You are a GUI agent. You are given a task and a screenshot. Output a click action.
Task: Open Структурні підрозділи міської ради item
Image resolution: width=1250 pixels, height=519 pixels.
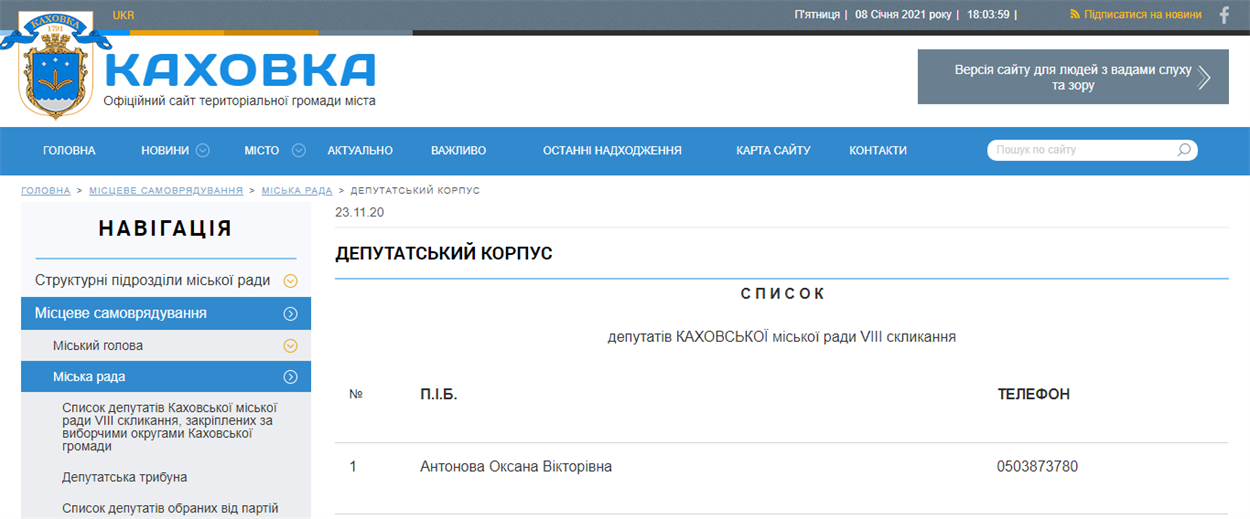[152, 280]
